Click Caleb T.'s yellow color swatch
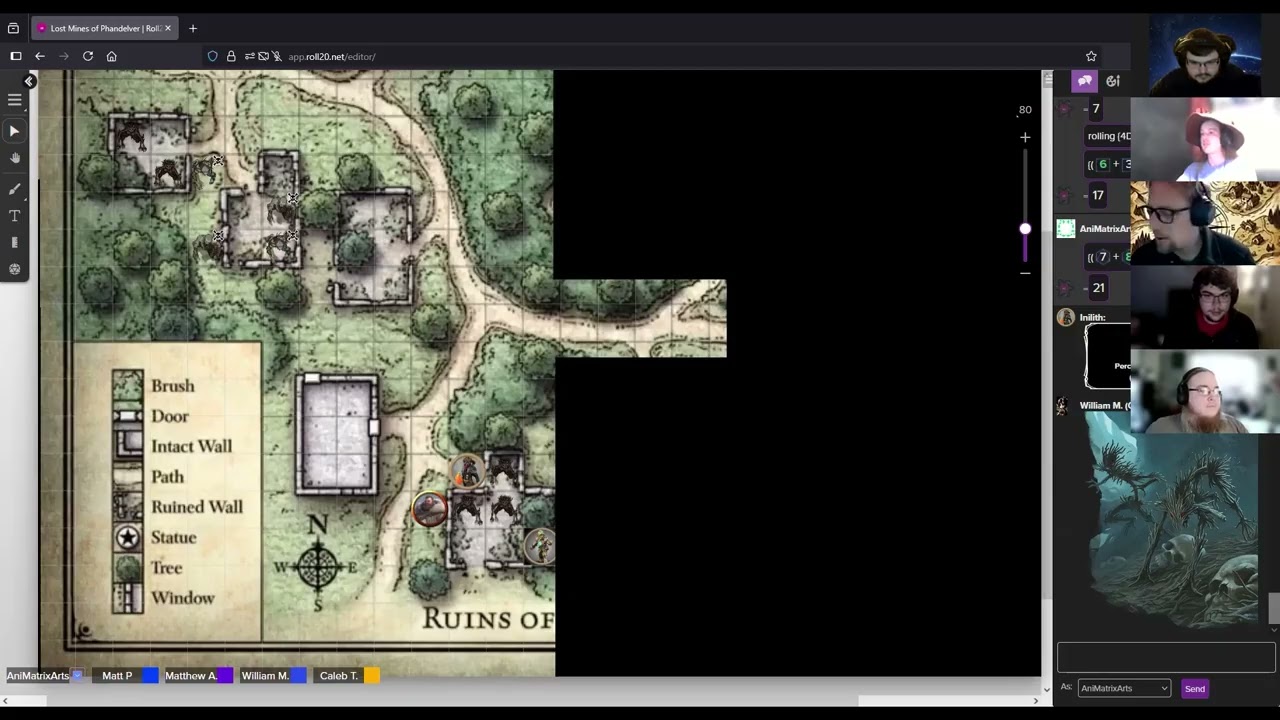Image resolution: width=1280 pixels, height=720 pixels. point(372,676)
